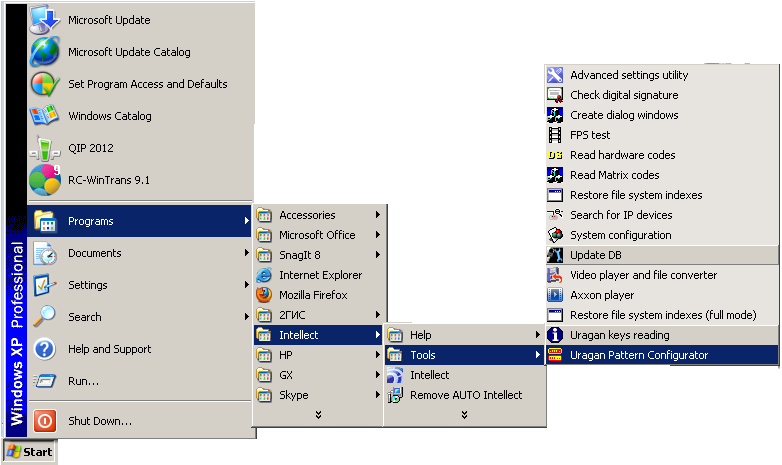This screenshot has width=782, height=465.
Task: Launch Read Matrix codes entry
Action: (662, 175)
